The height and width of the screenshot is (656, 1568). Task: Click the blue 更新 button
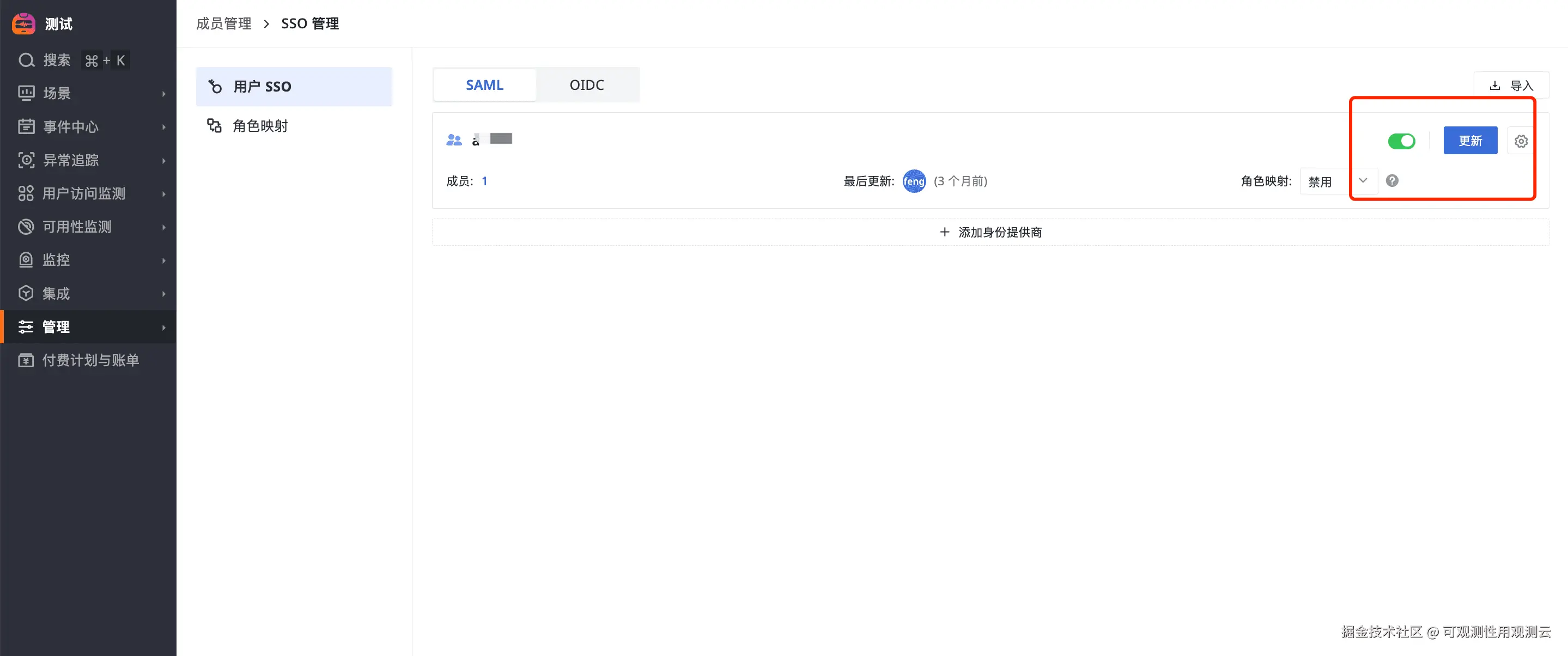(x=1469, y=141)
